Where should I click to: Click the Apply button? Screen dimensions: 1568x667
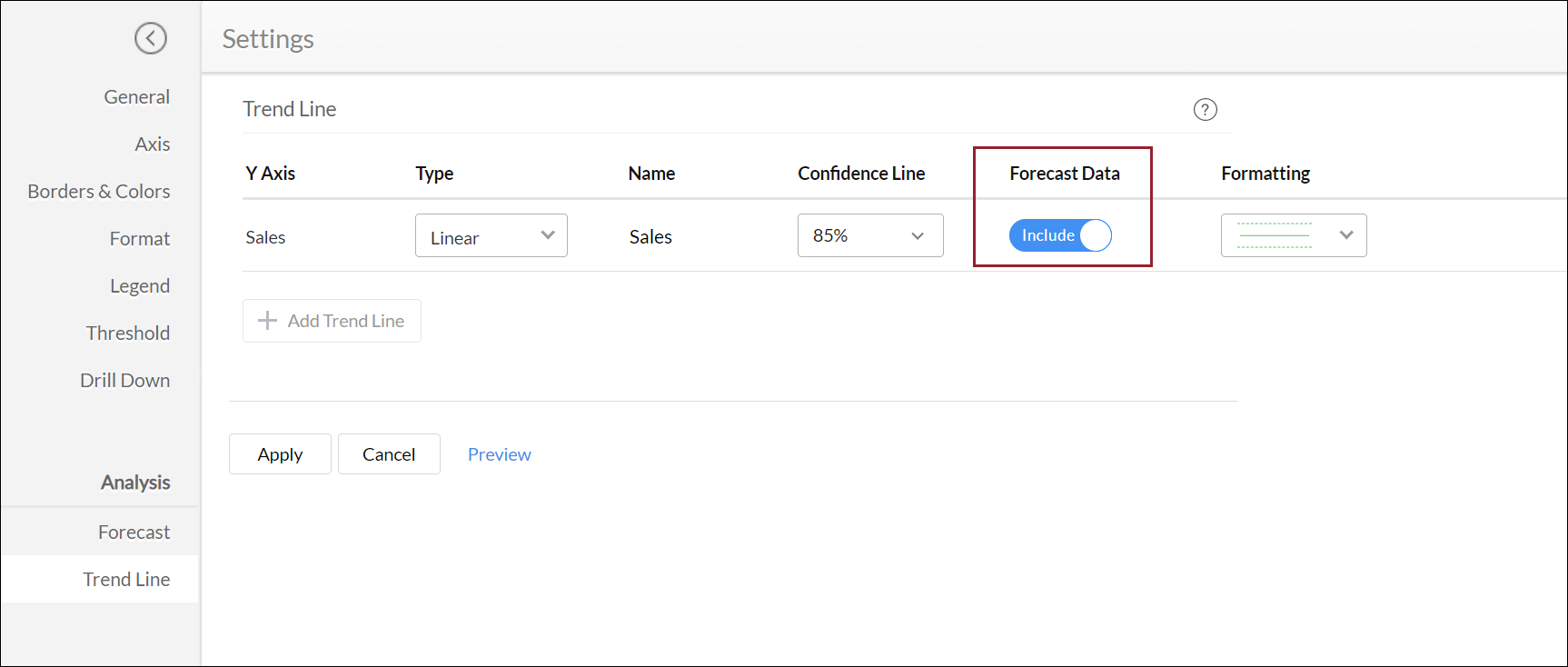tap(280, 454)
